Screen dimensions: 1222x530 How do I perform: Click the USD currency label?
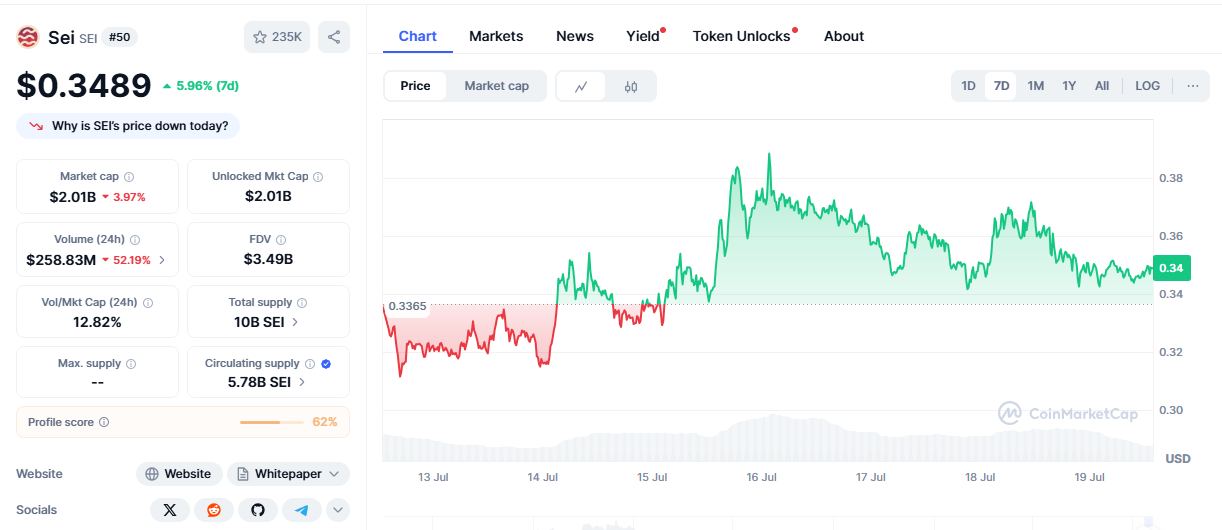[1178, 458]
